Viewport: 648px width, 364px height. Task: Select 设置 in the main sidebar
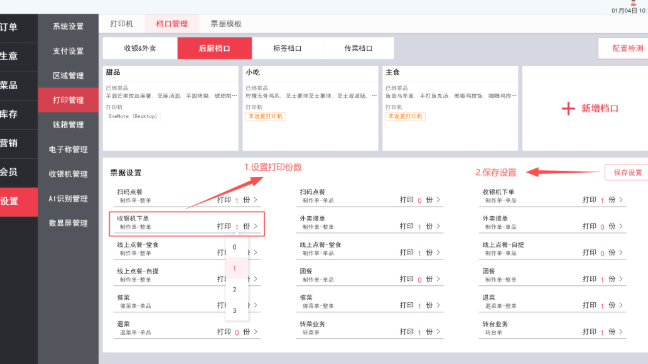click(x=19, y=202)
